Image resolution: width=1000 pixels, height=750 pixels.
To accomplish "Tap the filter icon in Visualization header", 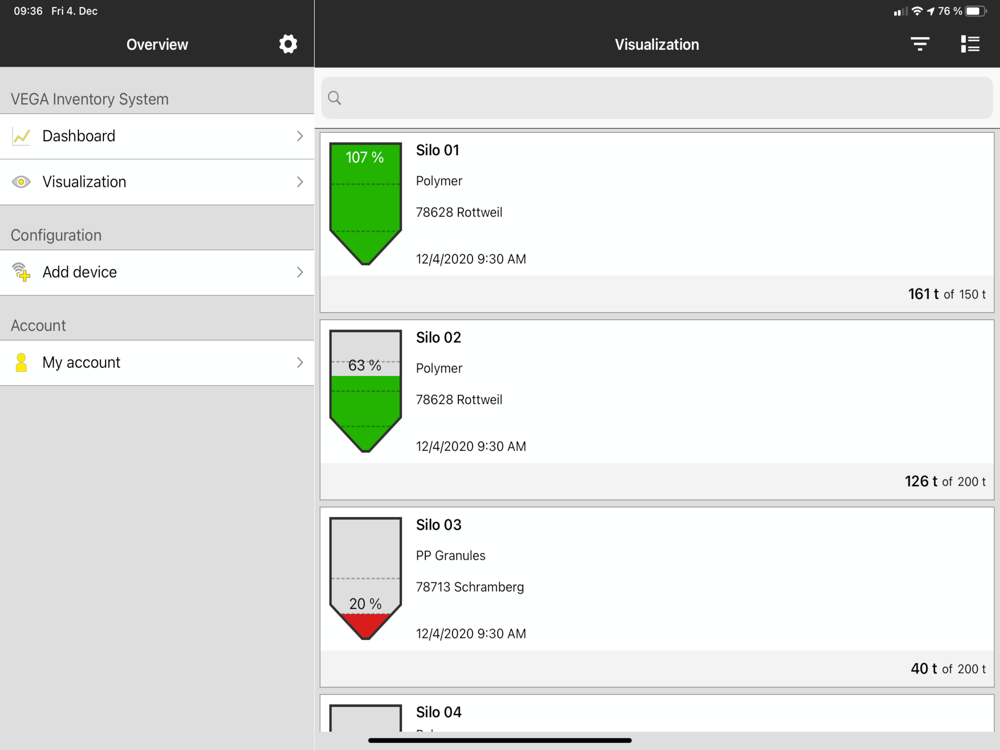I will pos(920,44).
